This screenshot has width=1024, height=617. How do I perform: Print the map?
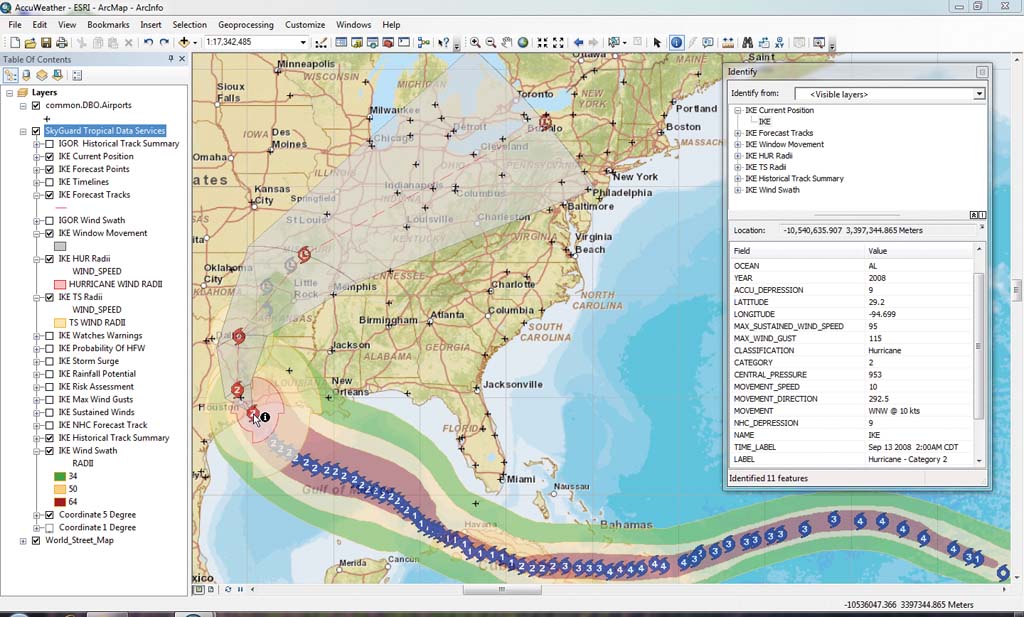(61, 42)
